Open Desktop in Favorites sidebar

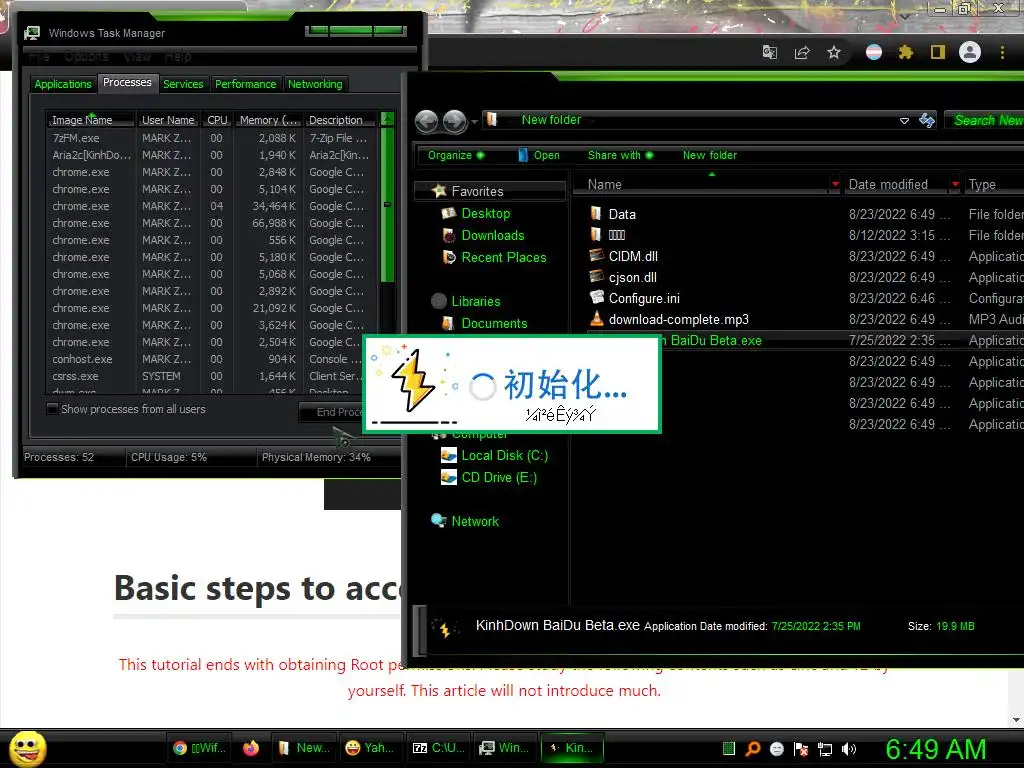[485, 214]
